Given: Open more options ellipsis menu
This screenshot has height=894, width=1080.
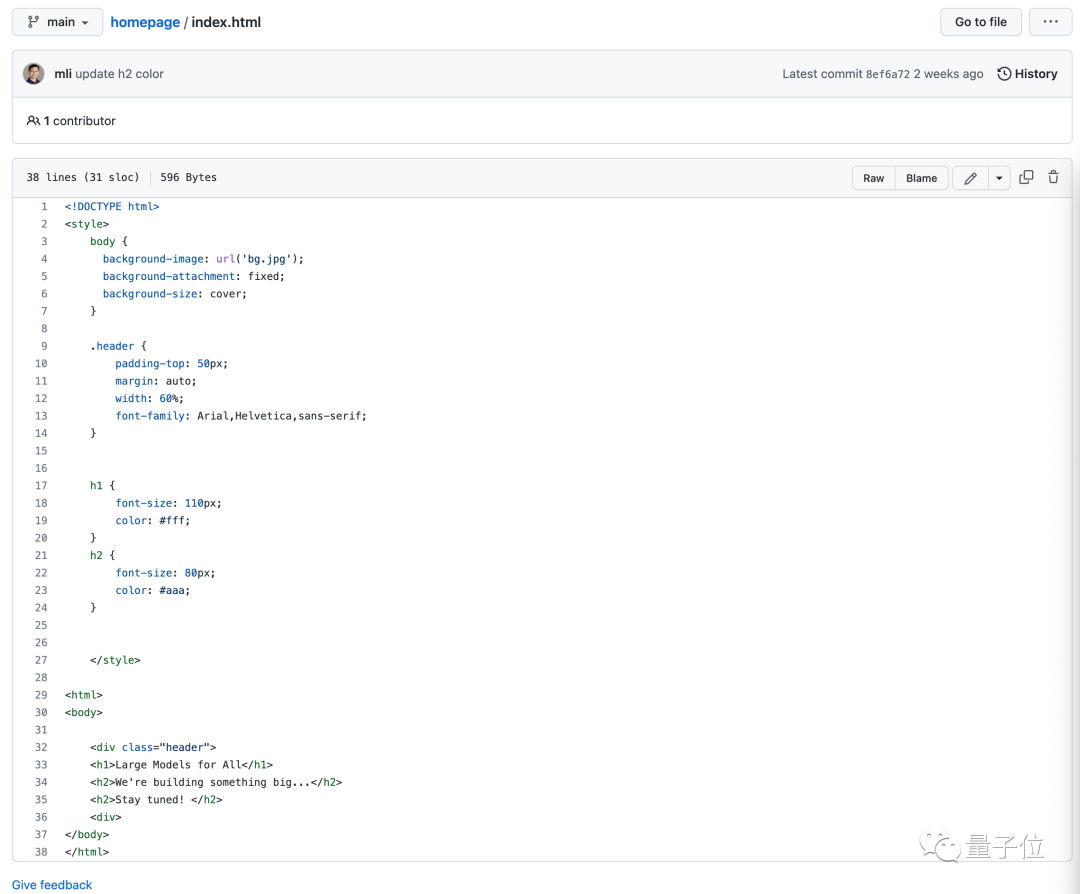Looking at the screenshot, I should [1050, 22].
